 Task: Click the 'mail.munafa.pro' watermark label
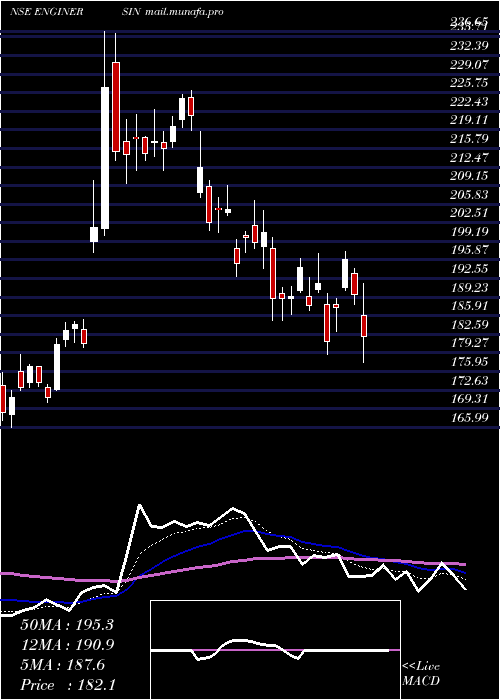(x=184, y=12)
